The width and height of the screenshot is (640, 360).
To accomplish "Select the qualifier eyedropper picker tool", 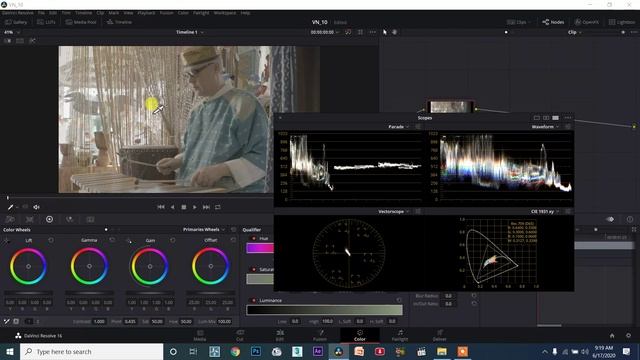I will pyautogui.click(x=11, y=207).
